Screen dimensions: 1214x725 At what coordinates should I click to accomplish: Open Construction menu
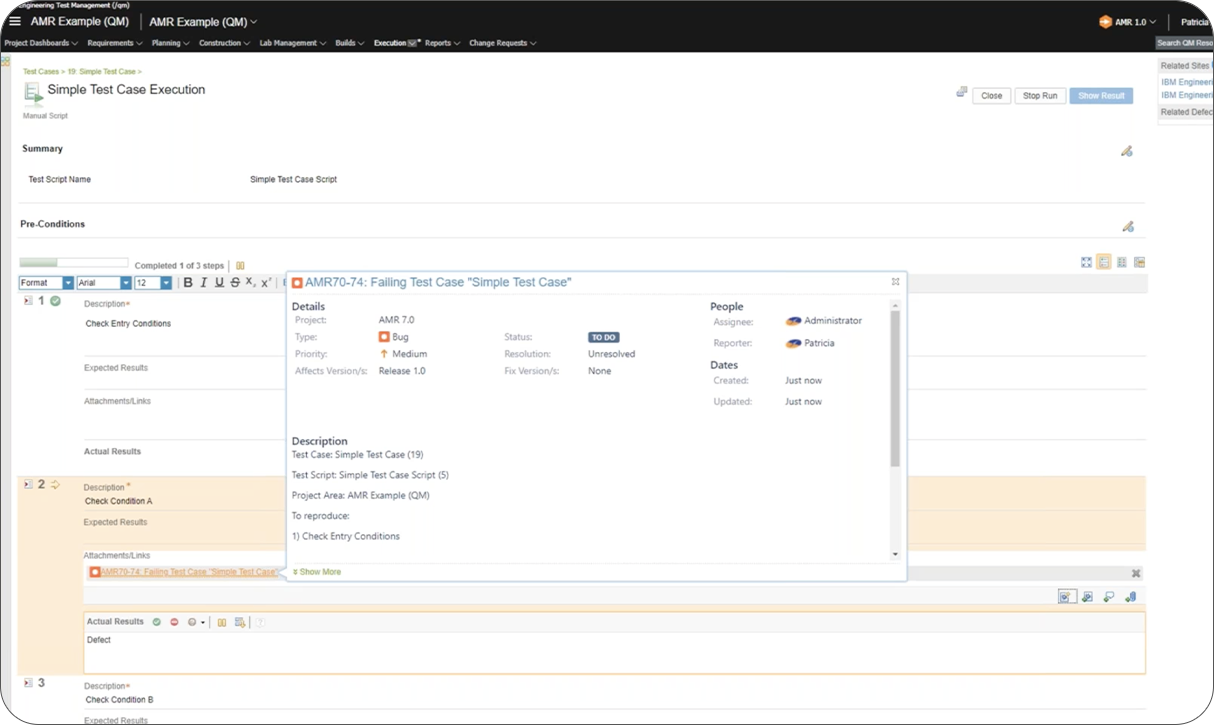click(225, 43)
